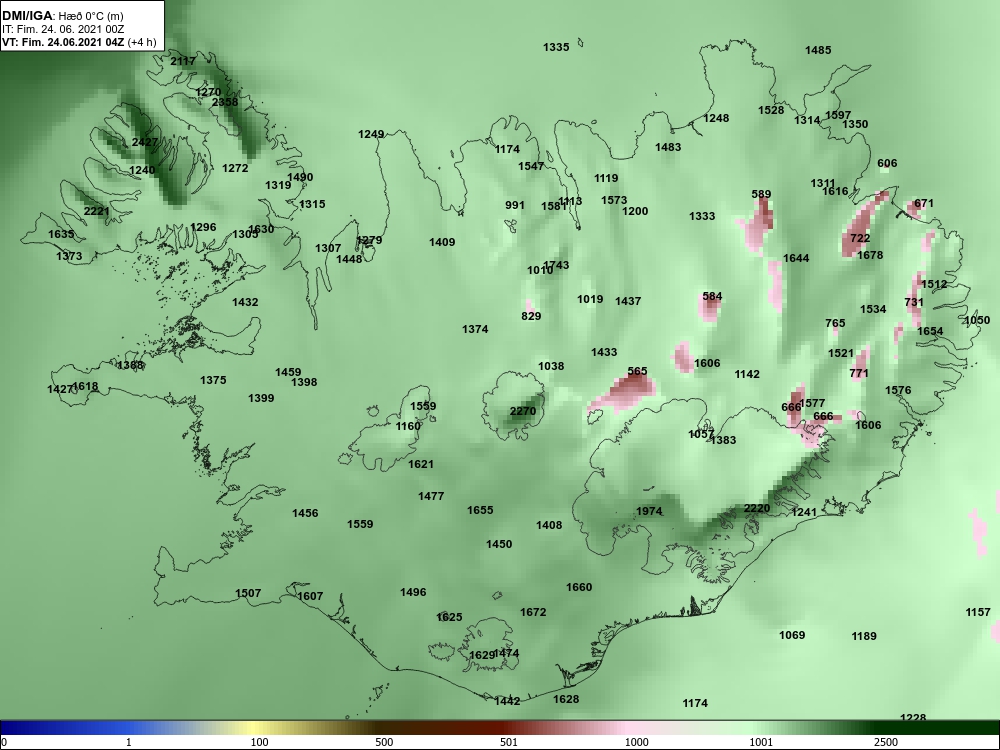Viewport: 1000px width, 750px height.
Task: Select the 606 value on east coast
Action: [887, 163]
